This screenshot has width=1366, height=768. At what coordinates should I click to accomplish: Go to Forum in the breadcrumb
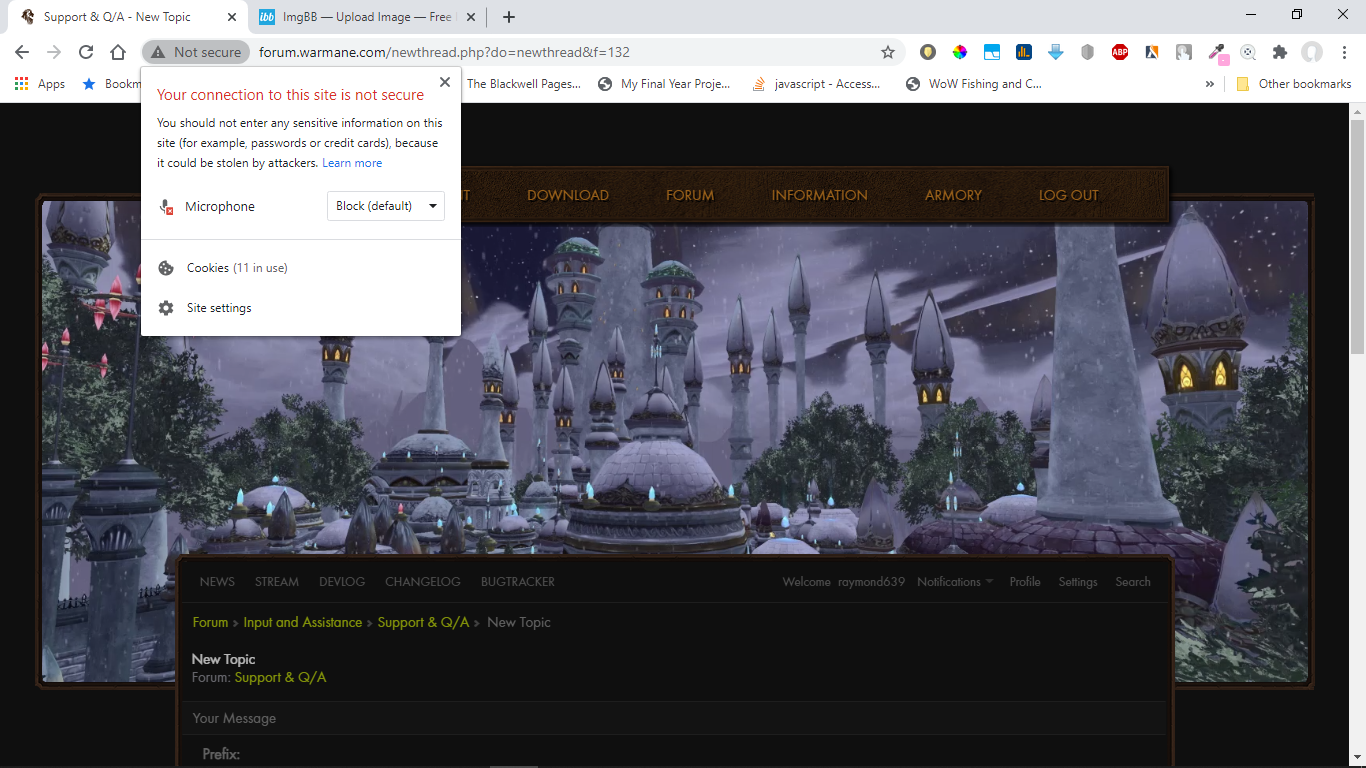tap(210, 622)
